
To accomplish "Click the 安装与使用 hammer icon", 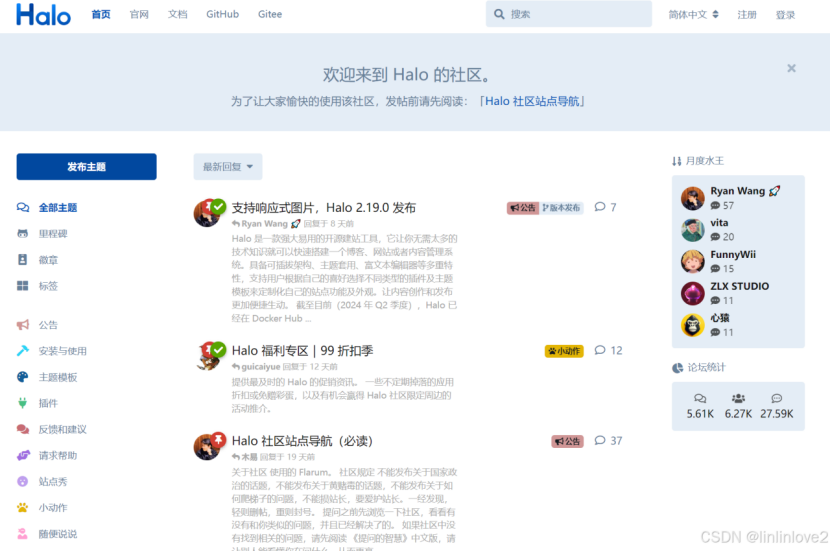I will [x=23, y=351].
